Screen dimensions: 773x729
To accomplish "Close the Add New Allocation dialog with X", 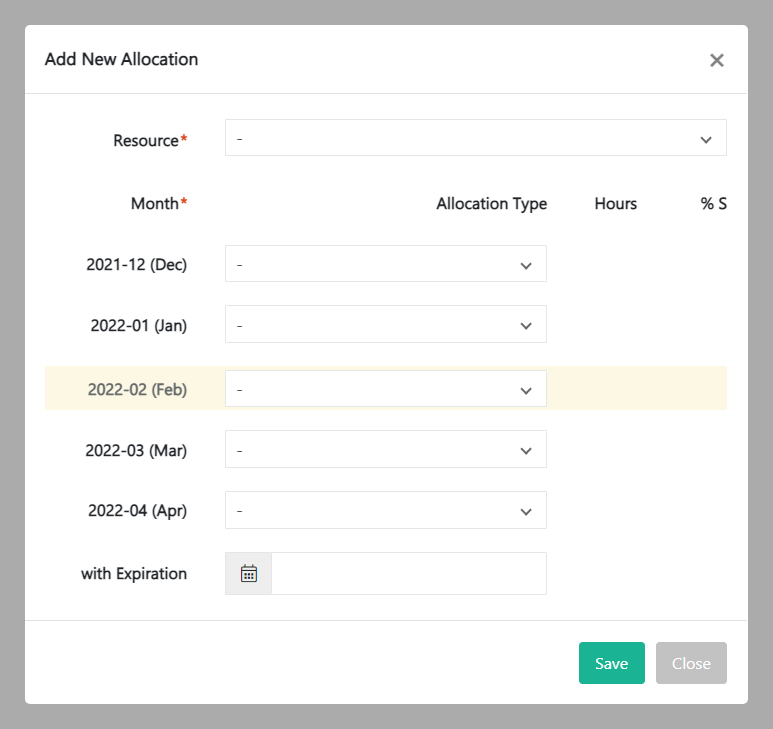I will coord(716,60).
